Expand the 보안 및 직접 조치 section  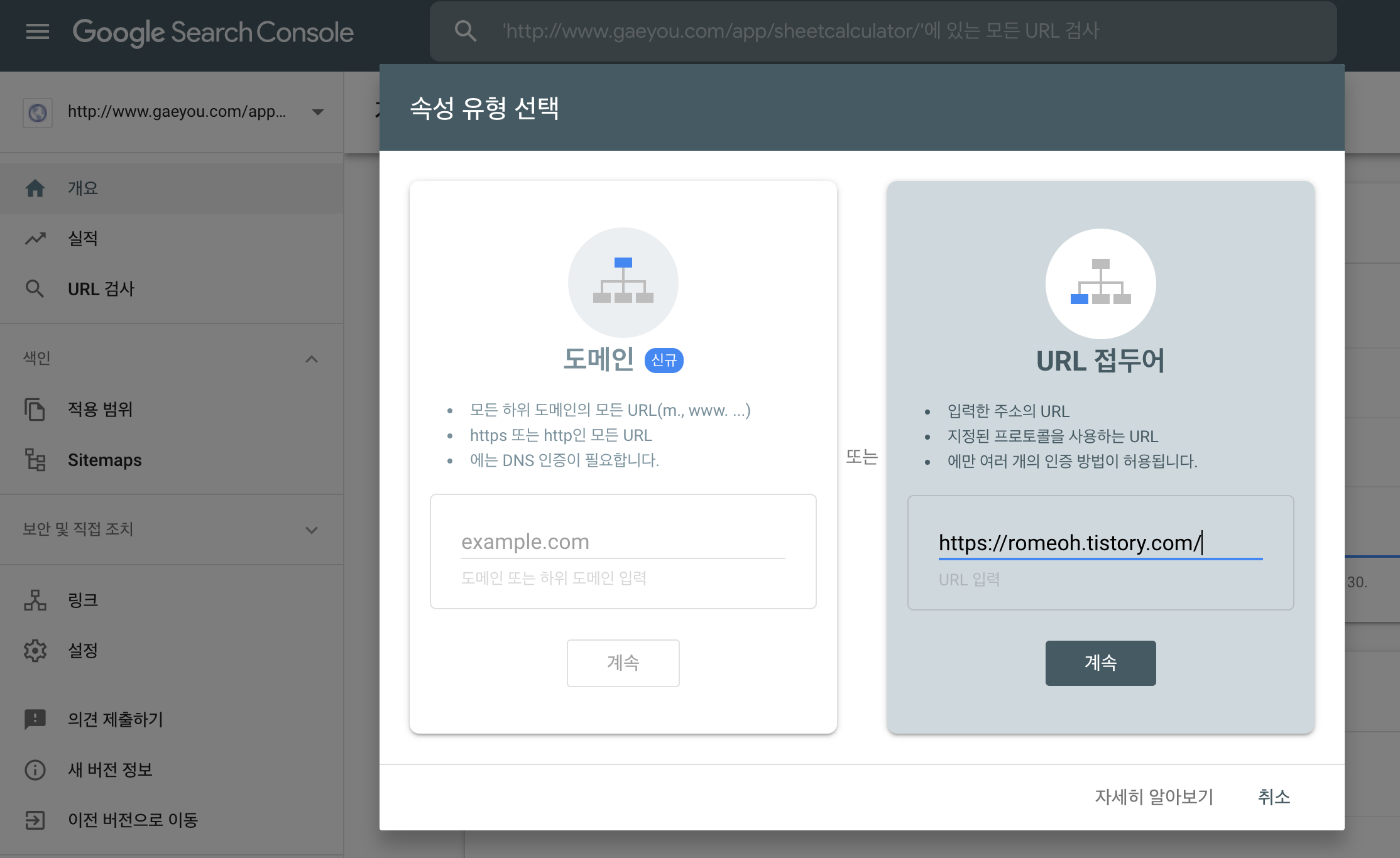(x=312, y=530)
